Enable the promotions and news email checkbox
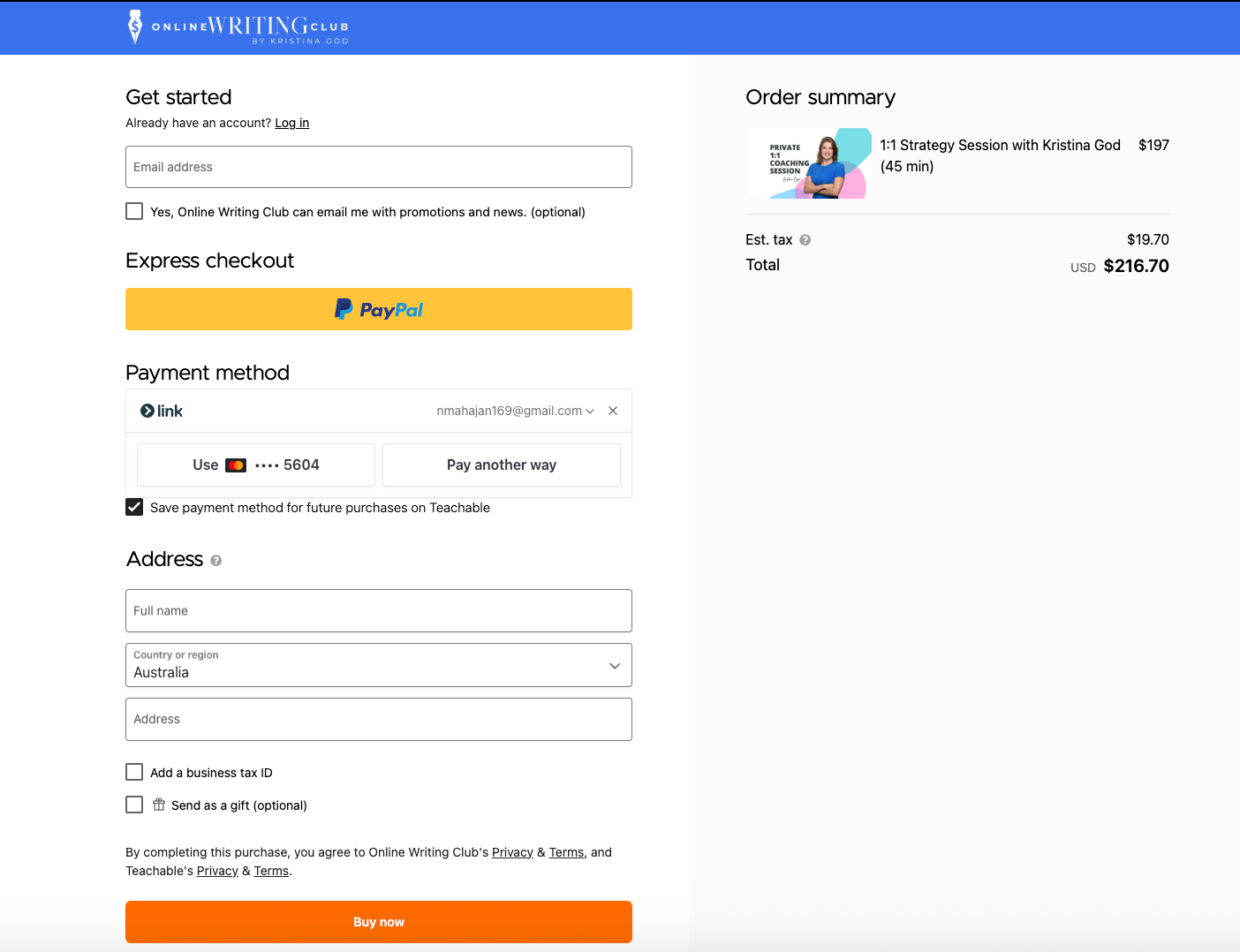 pyautogui.click(x=133, y=211)
